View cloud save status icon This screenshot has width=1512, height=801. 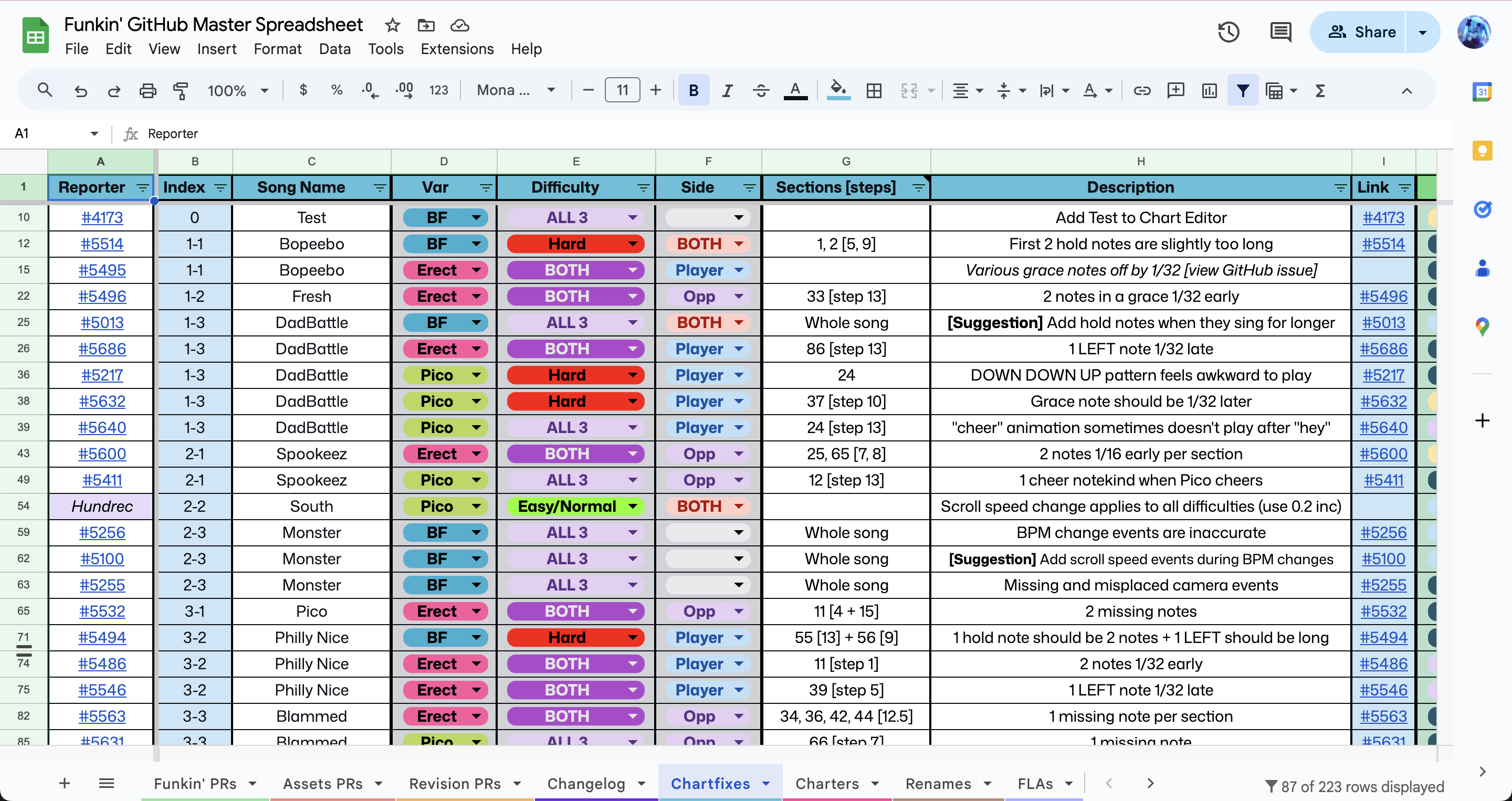click(x=459, y=25)
